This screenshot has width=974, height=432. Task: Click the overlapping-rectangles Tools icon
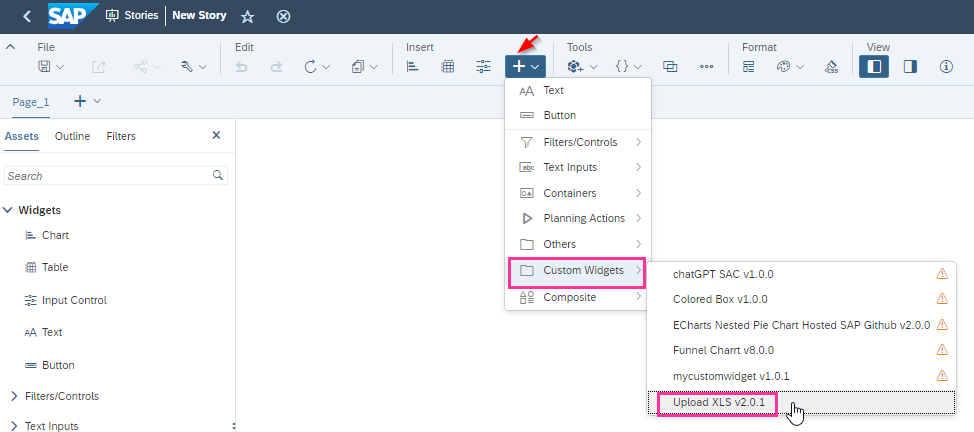pyautogui.click(x=670, y=67)
